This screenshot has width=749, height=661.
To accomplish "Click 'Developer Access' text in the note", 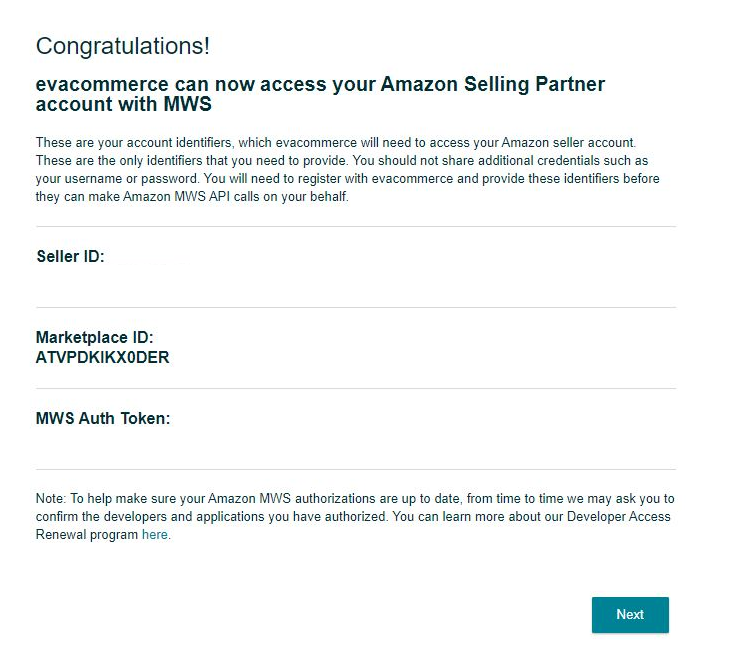I will [x=619, y=516].
